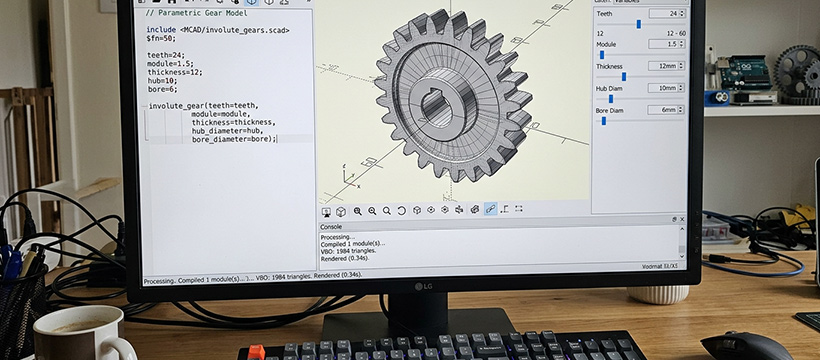Click the Thickness value field showing 12mm
Screen dimensions: 820x360
click(663, 66)
